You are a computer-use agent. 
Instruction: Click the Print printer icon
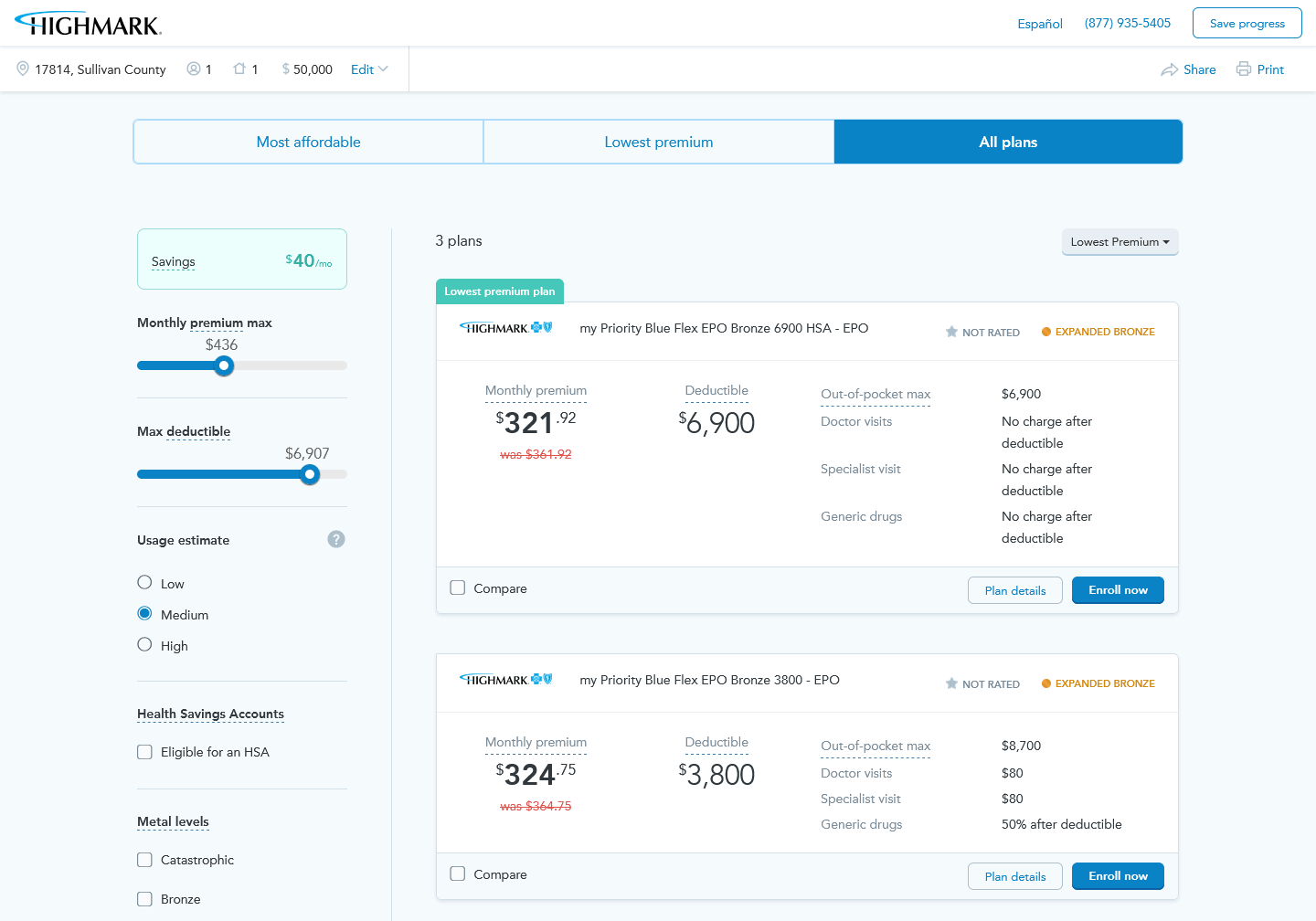pyautogui.click(x=1244, y=69)
